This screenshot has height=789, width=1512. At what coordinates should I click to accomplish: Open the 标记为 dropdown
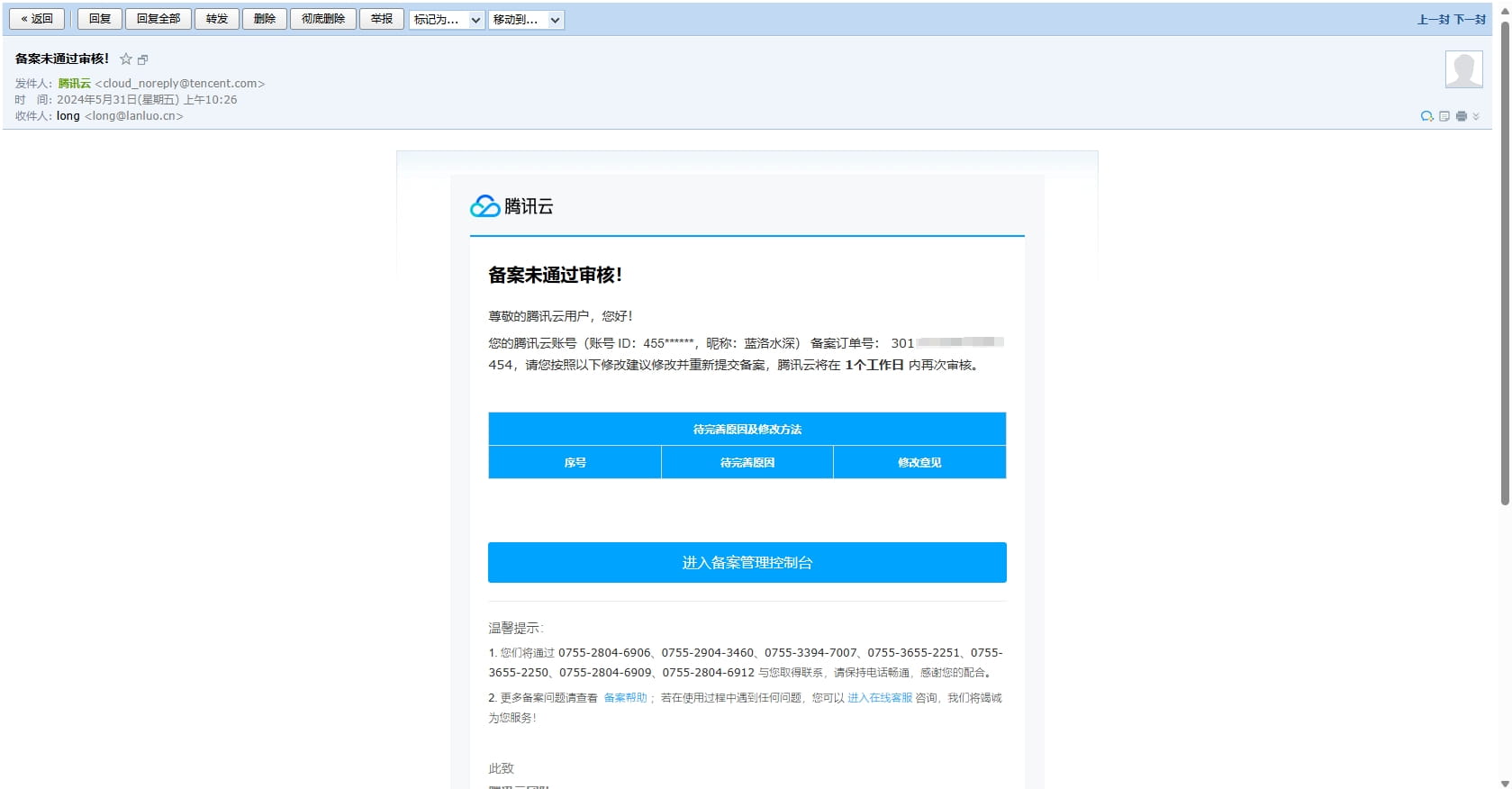point(448,19)
